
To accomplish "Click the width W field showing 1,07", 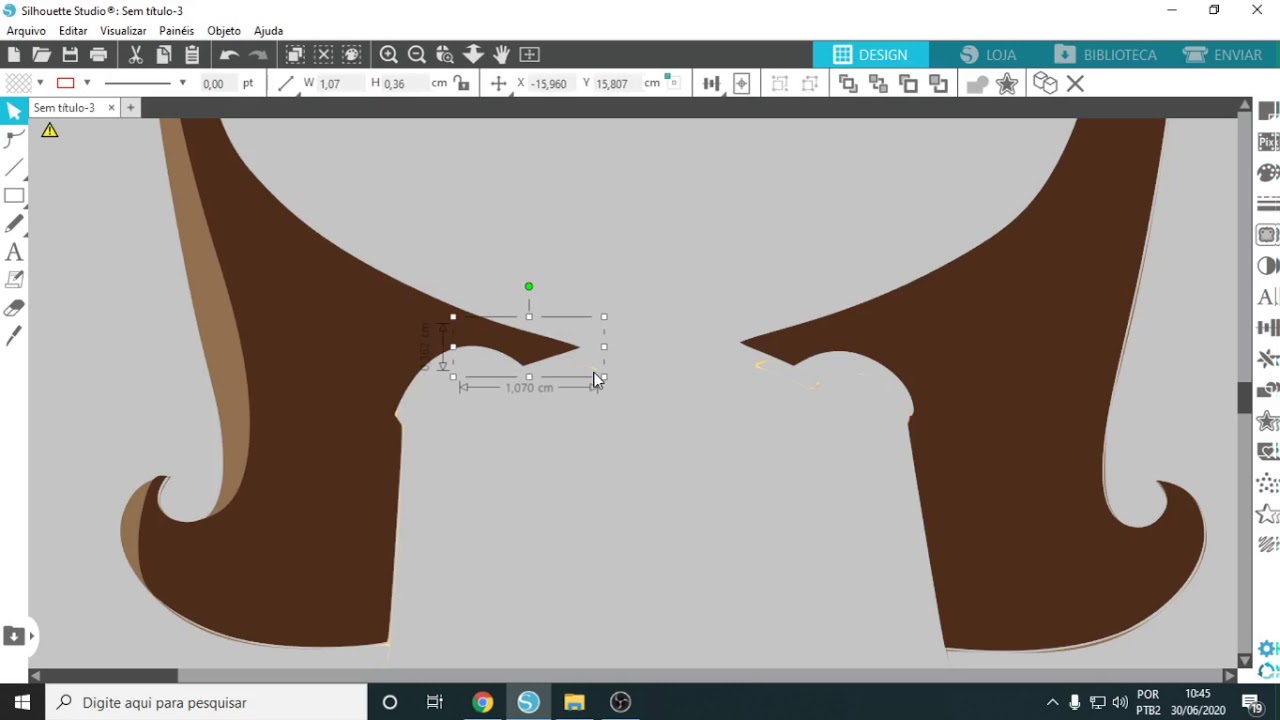I will pos(340,84).
